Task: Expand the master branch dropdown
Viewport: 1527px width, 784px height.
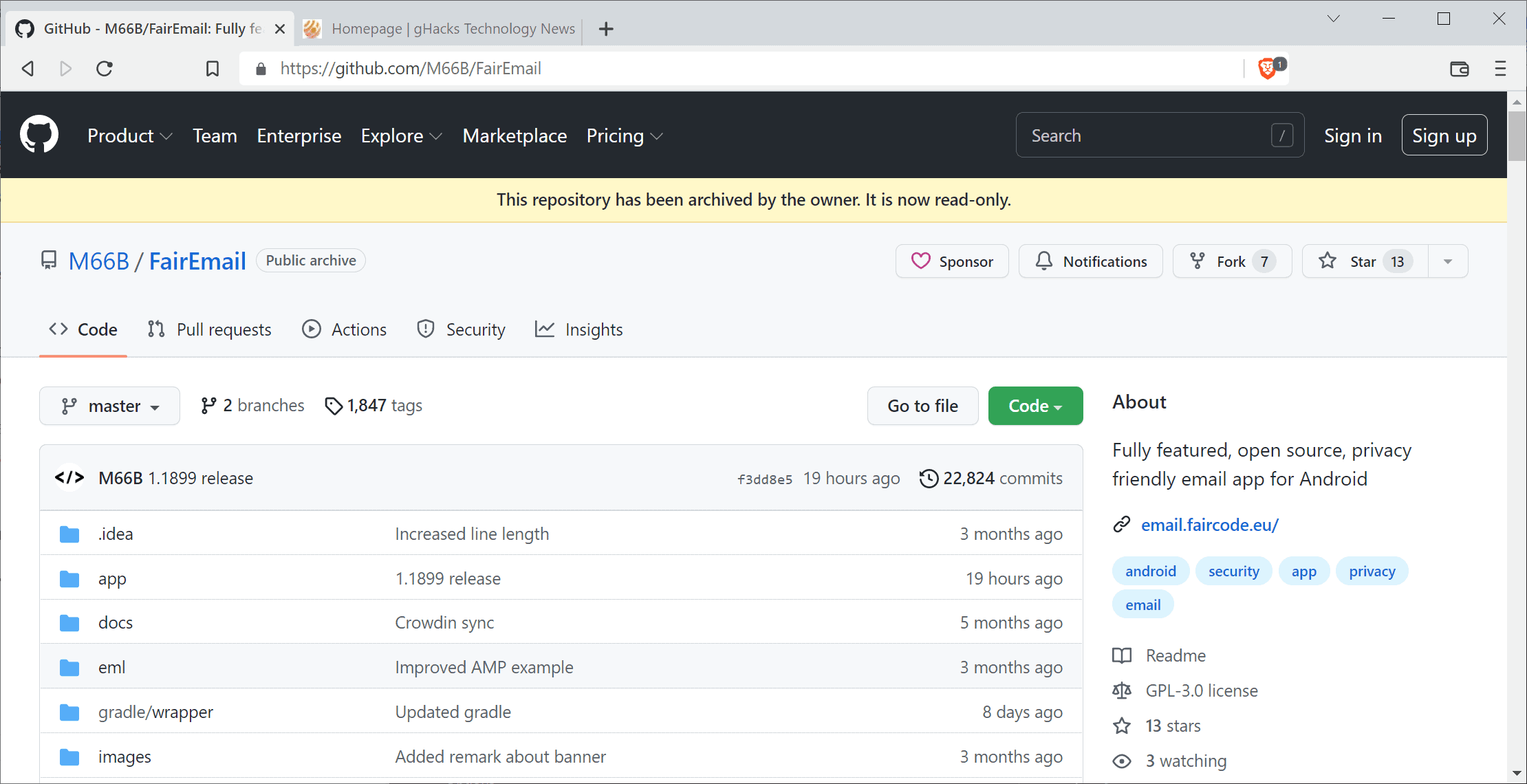Action: (110, 405)
